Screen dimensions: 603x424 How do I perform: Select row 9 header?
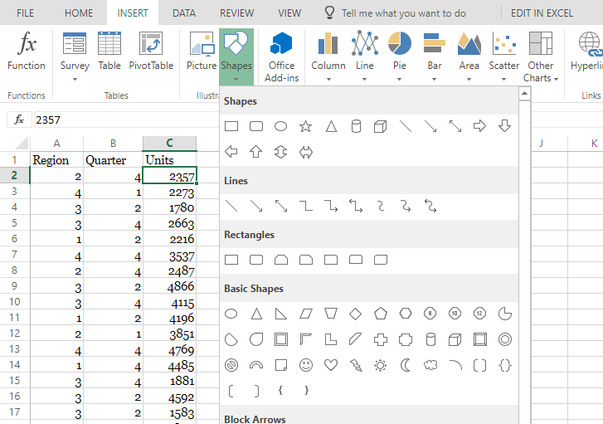[x=14, y=286]
